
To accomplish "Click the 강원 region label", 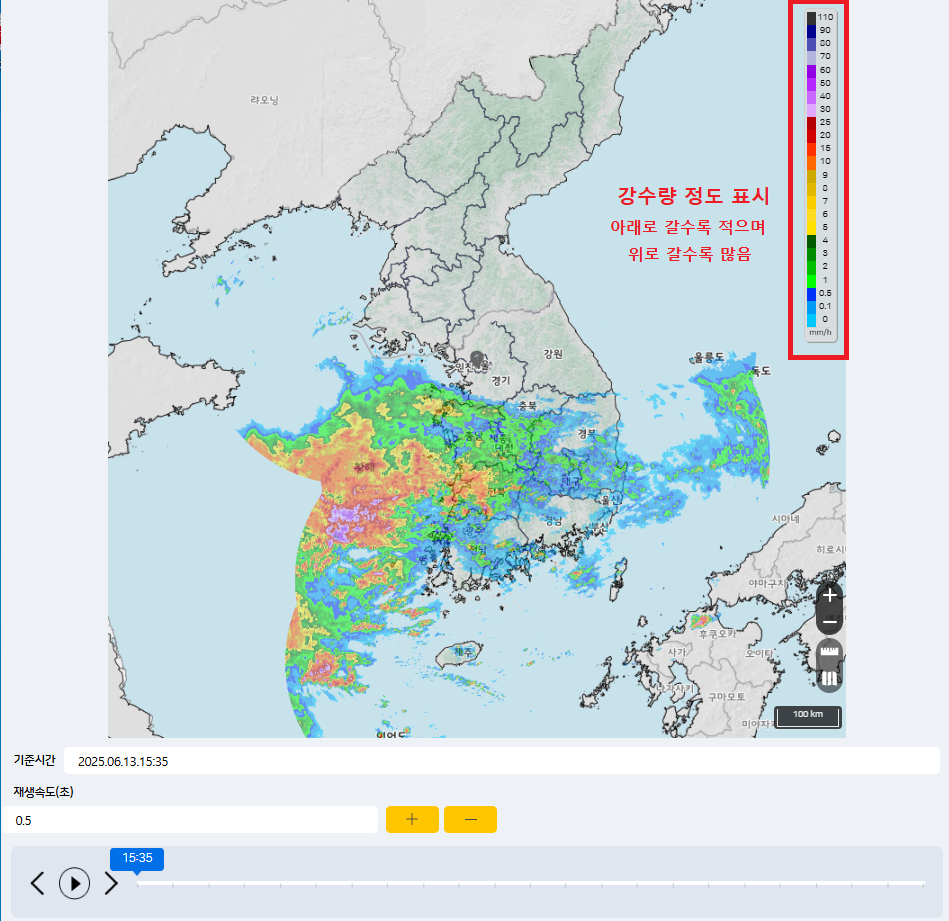I will (553, 354).
